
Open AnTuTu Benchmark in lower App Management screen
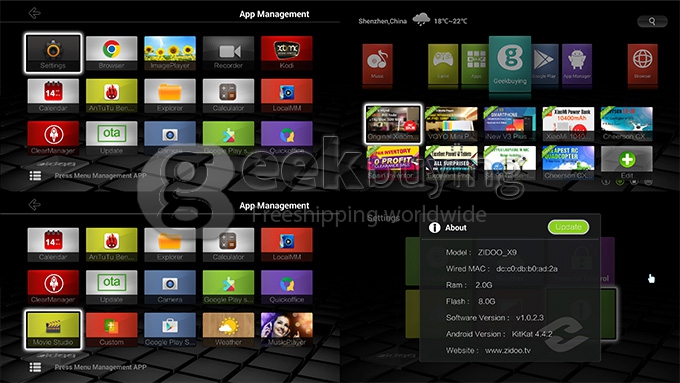pos(111,245)
